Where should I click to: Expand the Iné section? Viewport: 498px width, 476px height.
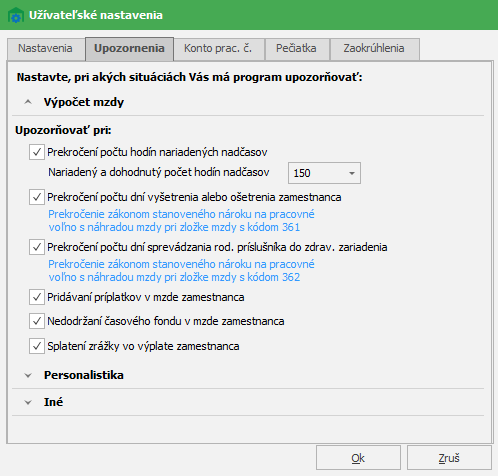[28, 402]
